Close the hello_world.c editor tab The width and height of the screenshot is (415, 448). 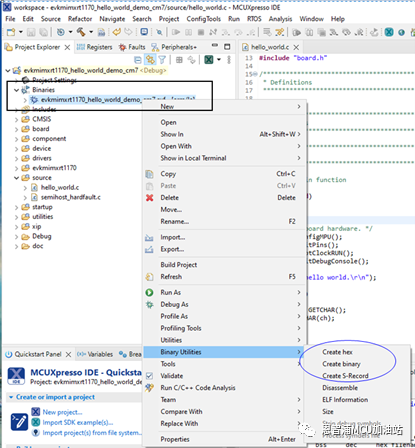[x=296, y=47]
